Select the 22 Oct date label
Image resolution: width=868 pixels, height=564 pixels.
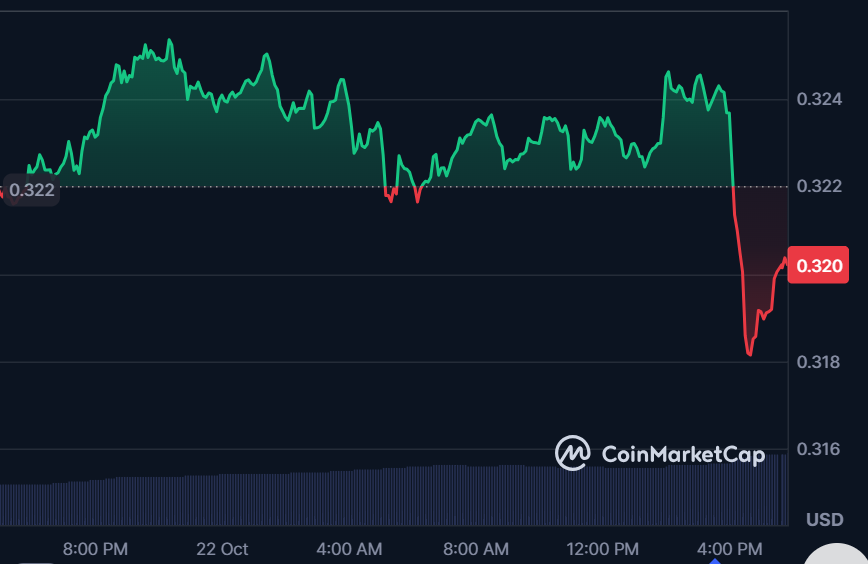click(x=222, y=549)
